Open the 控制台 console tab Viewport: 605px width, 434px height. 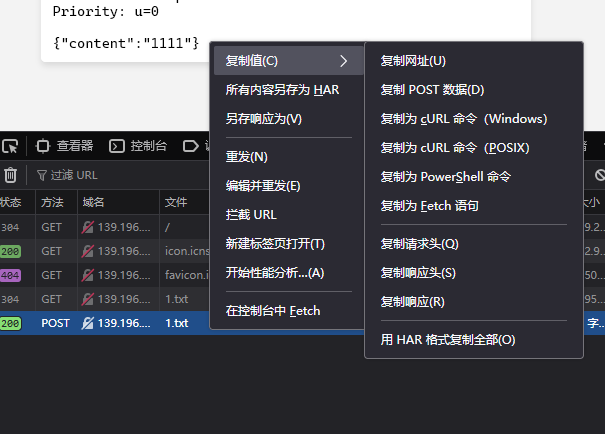(138, 146)
